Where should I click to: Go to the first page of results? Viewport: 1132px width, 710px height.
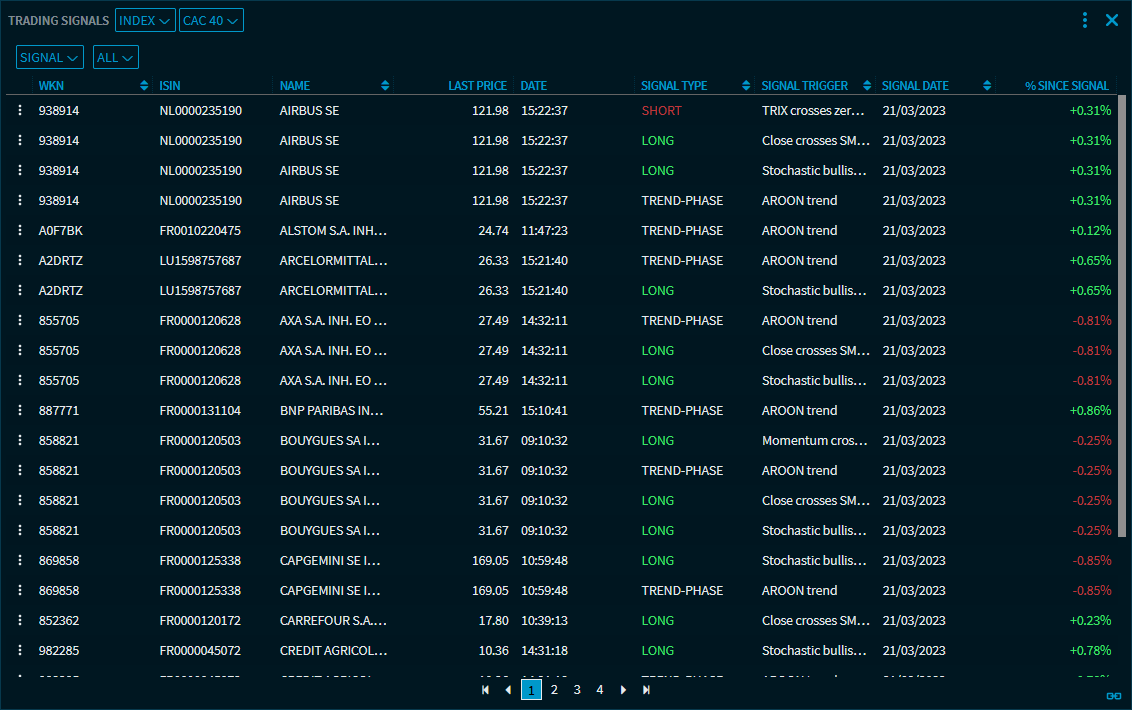click(485, 690)
